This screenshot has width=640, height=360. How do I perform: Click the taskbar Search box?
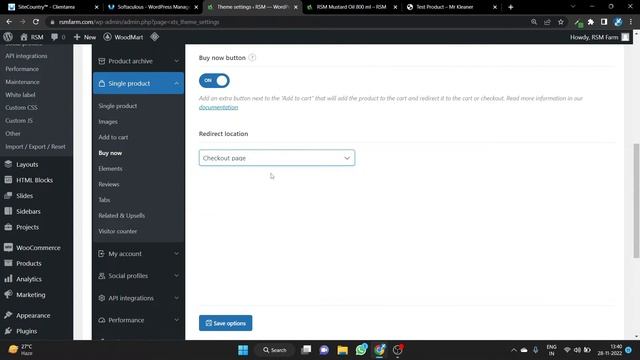point(275,350)
